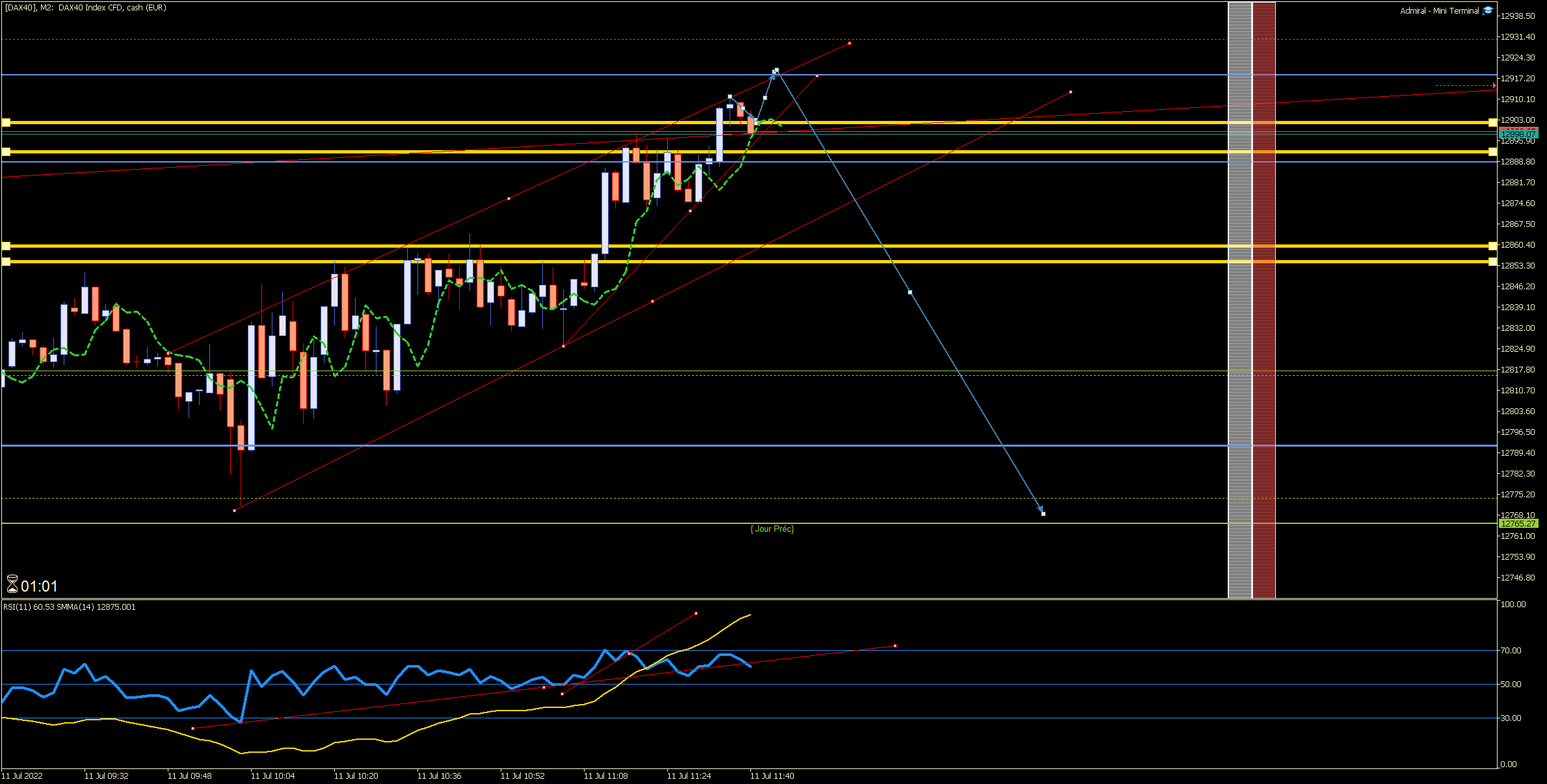Image resolution: width=1547 pixels, height=784 pixels.
Task: Select the blue arrow's top anchor near 12924.30
Action: (x=776, y=70)
